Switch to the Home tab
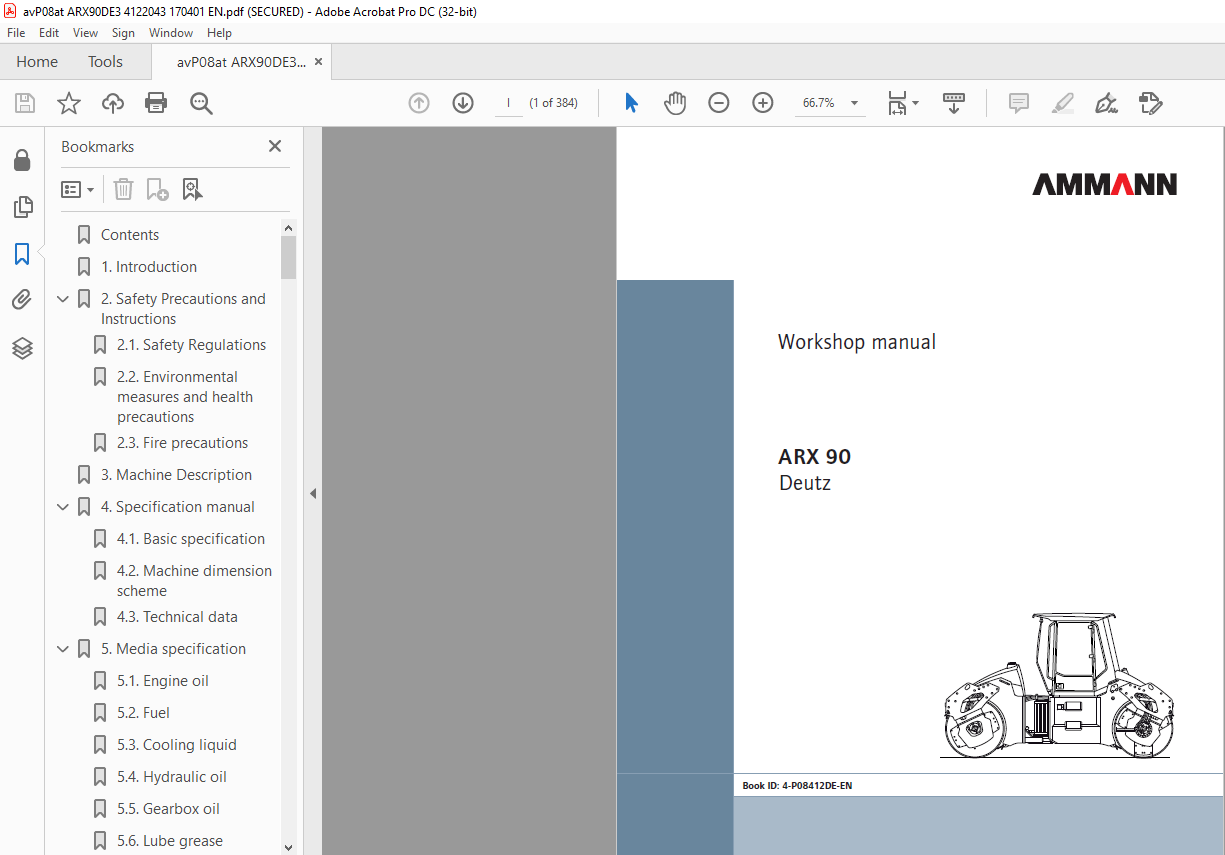This screenshot has width=1225, height=855. (x=37, y=62)
